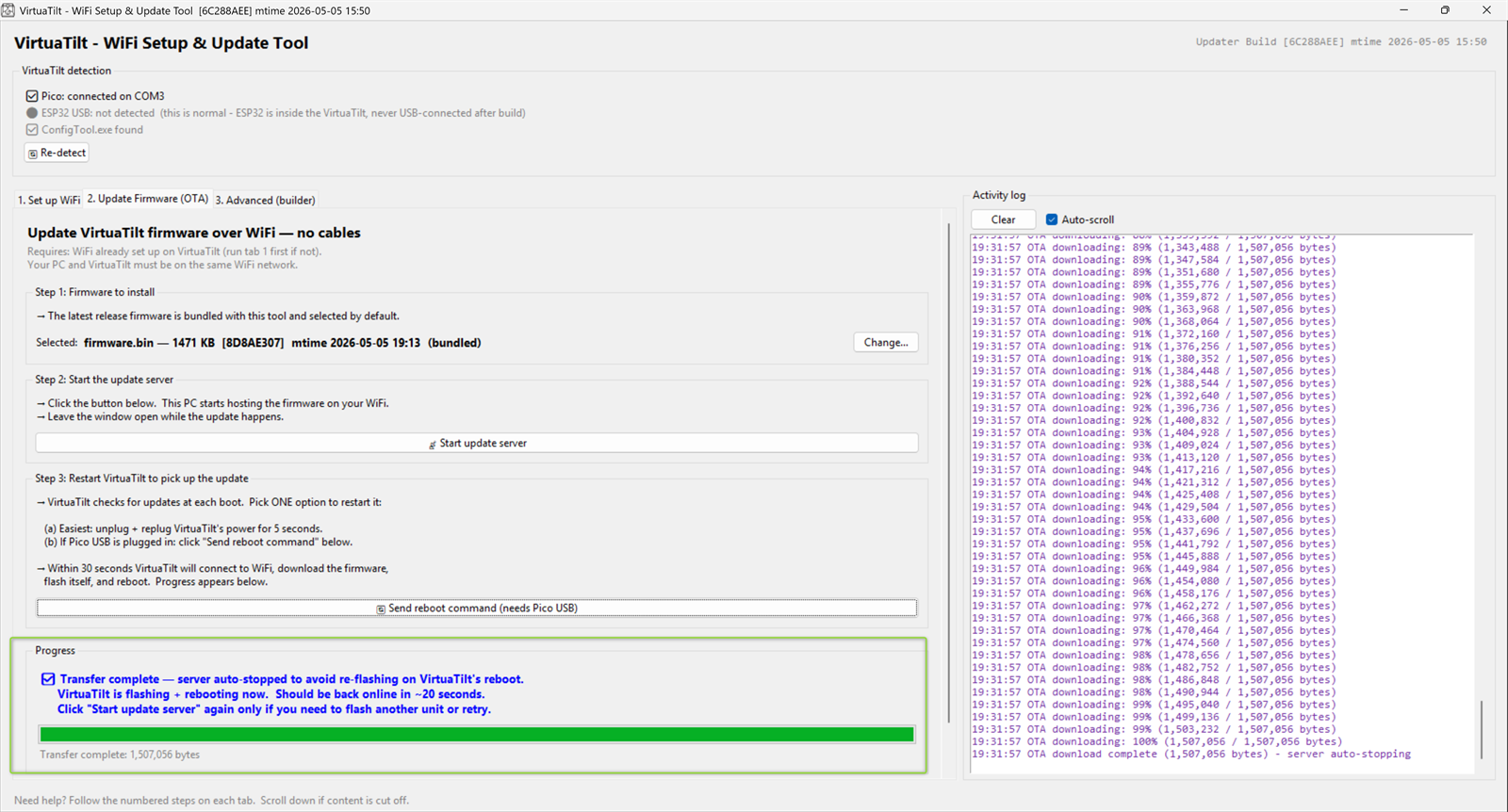Switch to the Set up WiFi tab
Image resolution: width=1508 pixels, height=812 pixels.
(49, 200)
